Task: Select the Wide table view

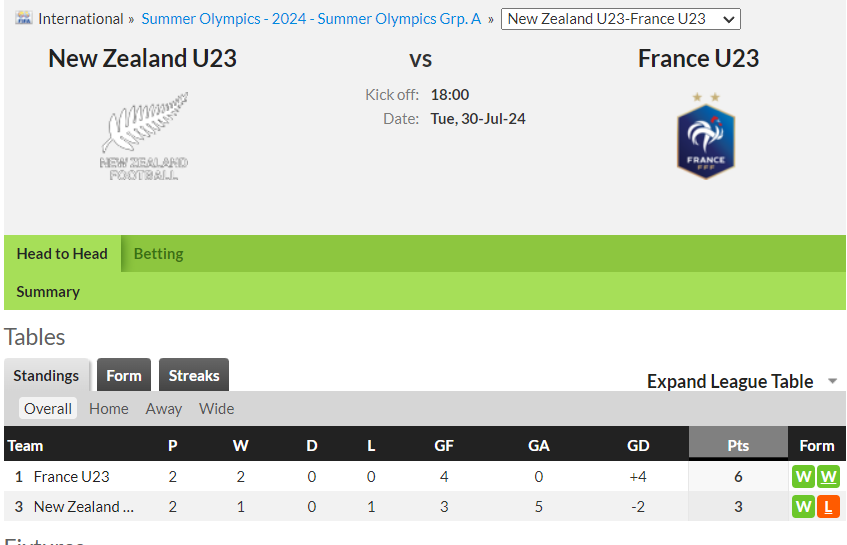Action: click(217, 408)
